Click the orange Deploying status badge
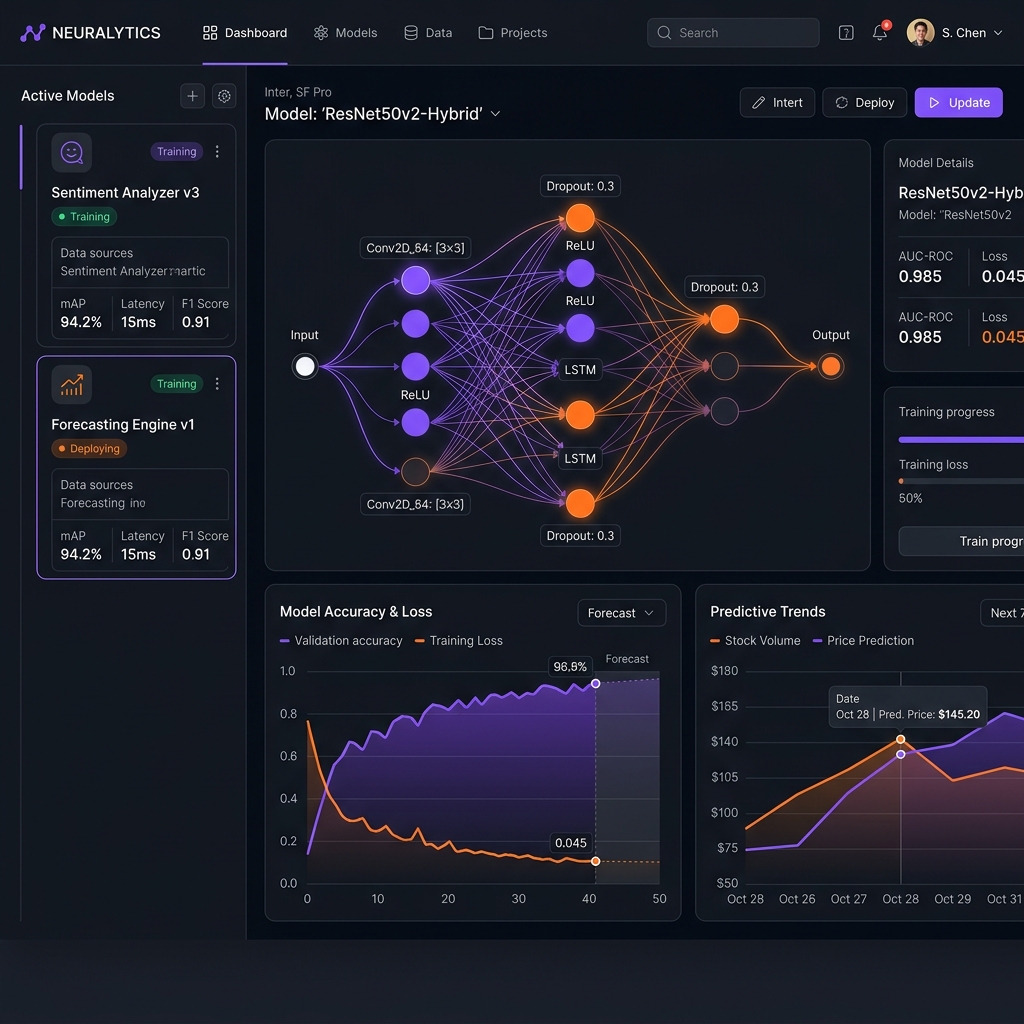 [x=89, y=449]
